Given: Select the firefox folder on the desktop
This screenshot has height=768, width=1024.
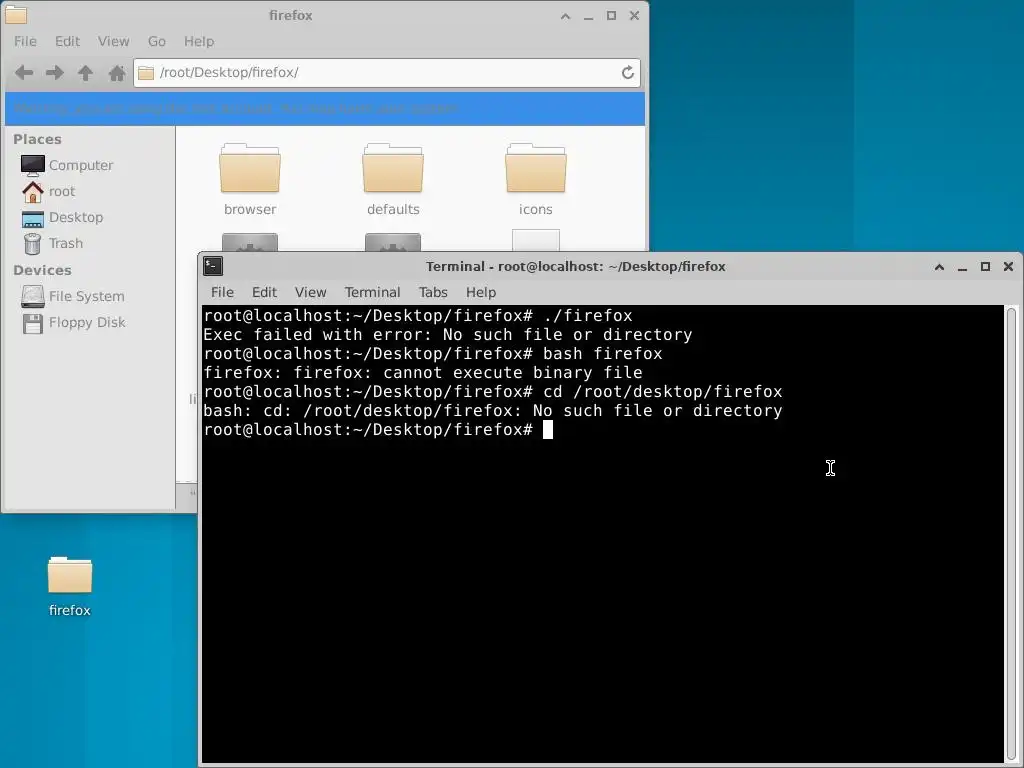Looking at the screenshot, I should coord(70,586).
